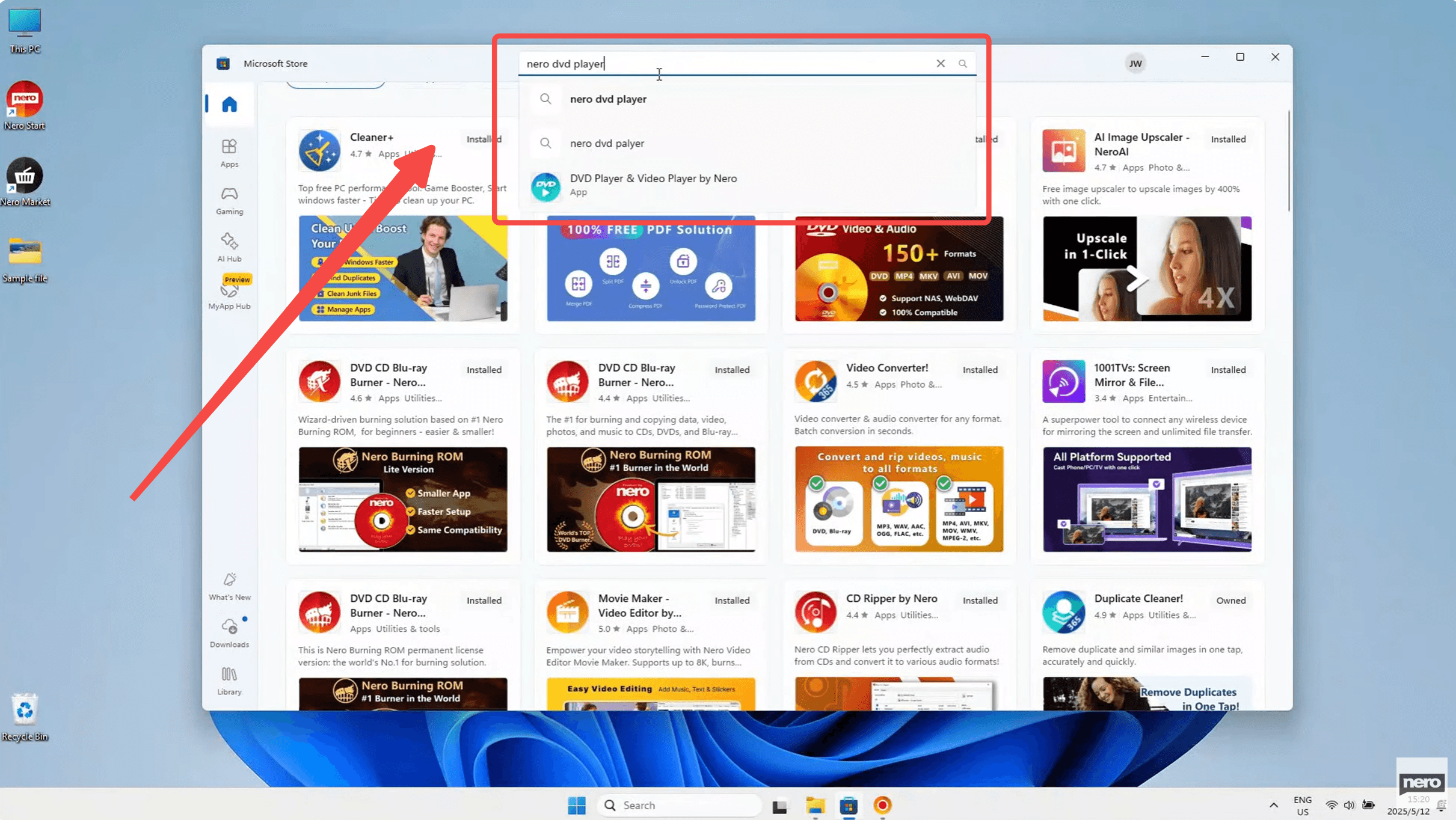Select the "nero dvd palyer" search suggestion

[747, 143]
